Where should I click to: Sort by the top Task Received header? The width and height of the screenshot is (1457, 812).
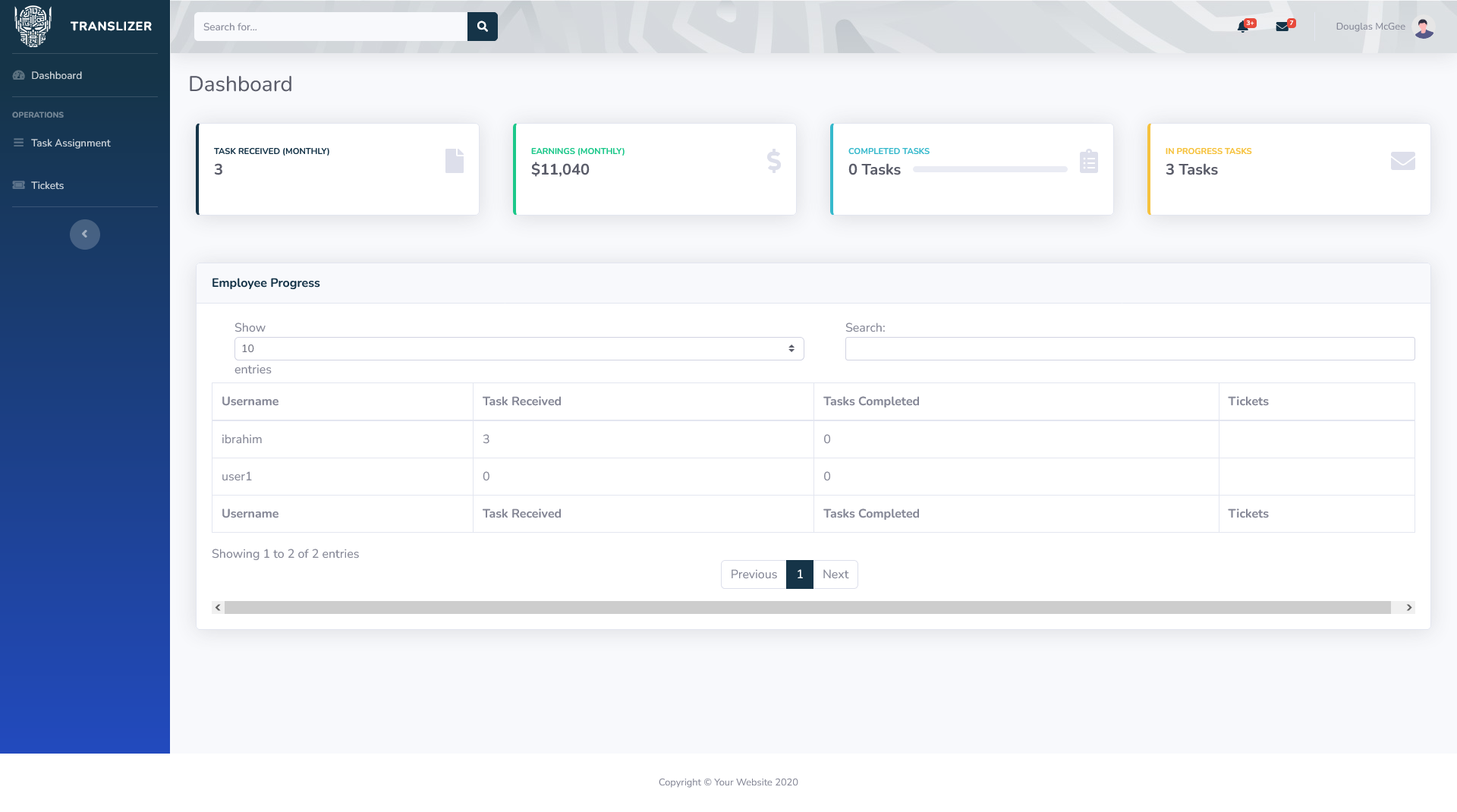point(644,401)
